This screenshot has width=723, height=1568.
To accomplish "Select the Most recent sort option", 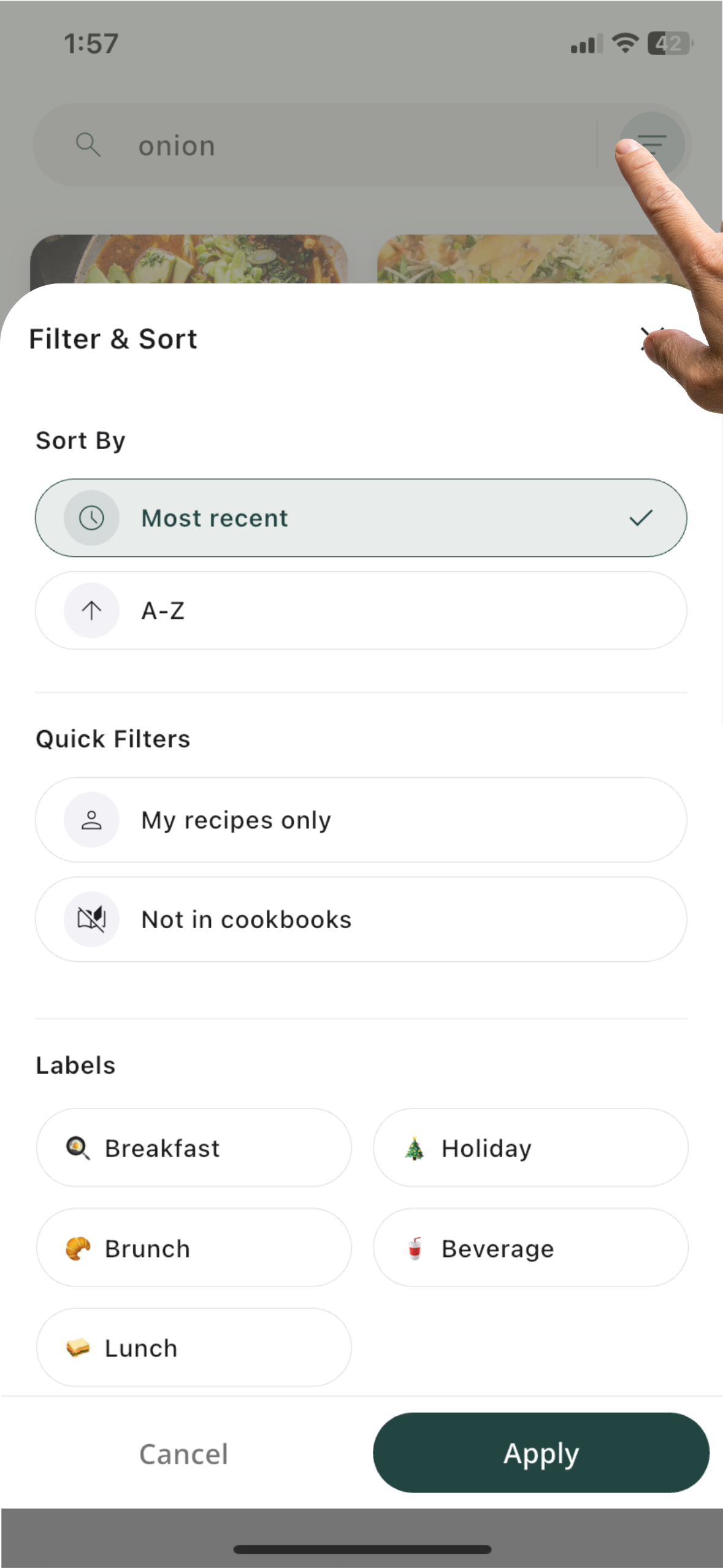I will coord(362,518).
